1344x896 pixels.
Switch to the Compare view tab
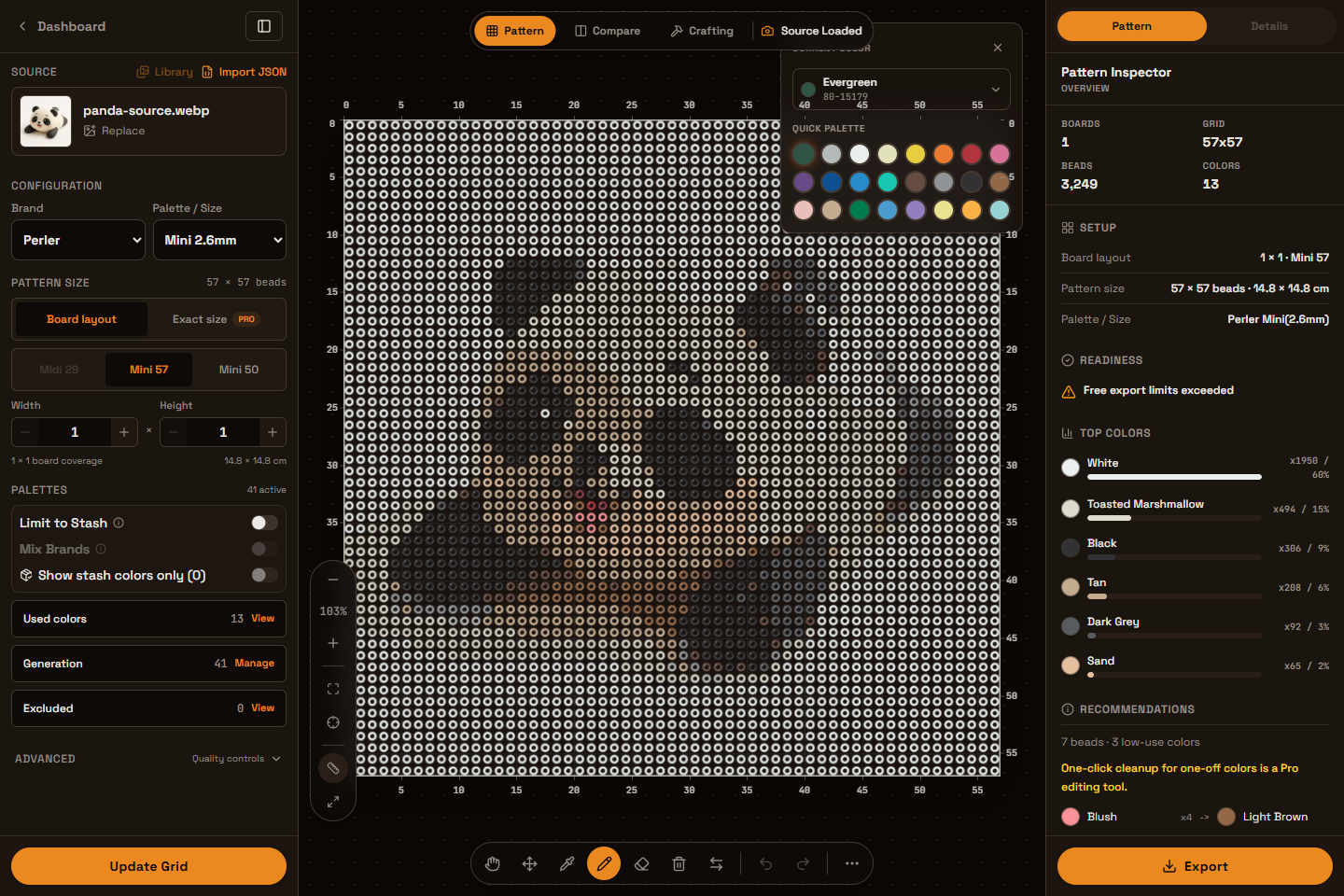pos(608,31)
